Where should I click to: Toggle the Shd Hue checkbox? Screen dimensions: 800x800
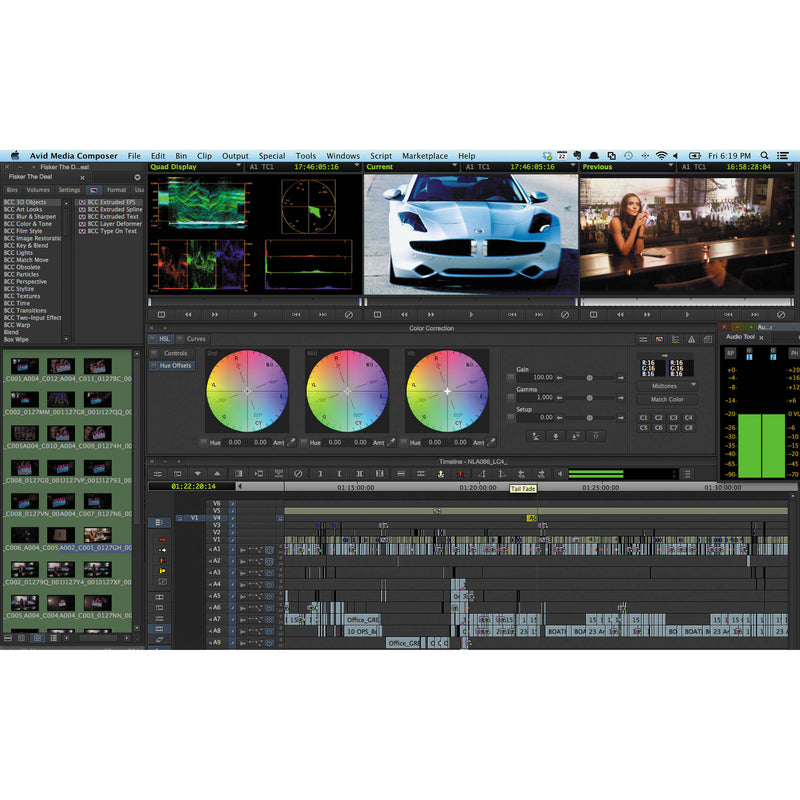204,442
